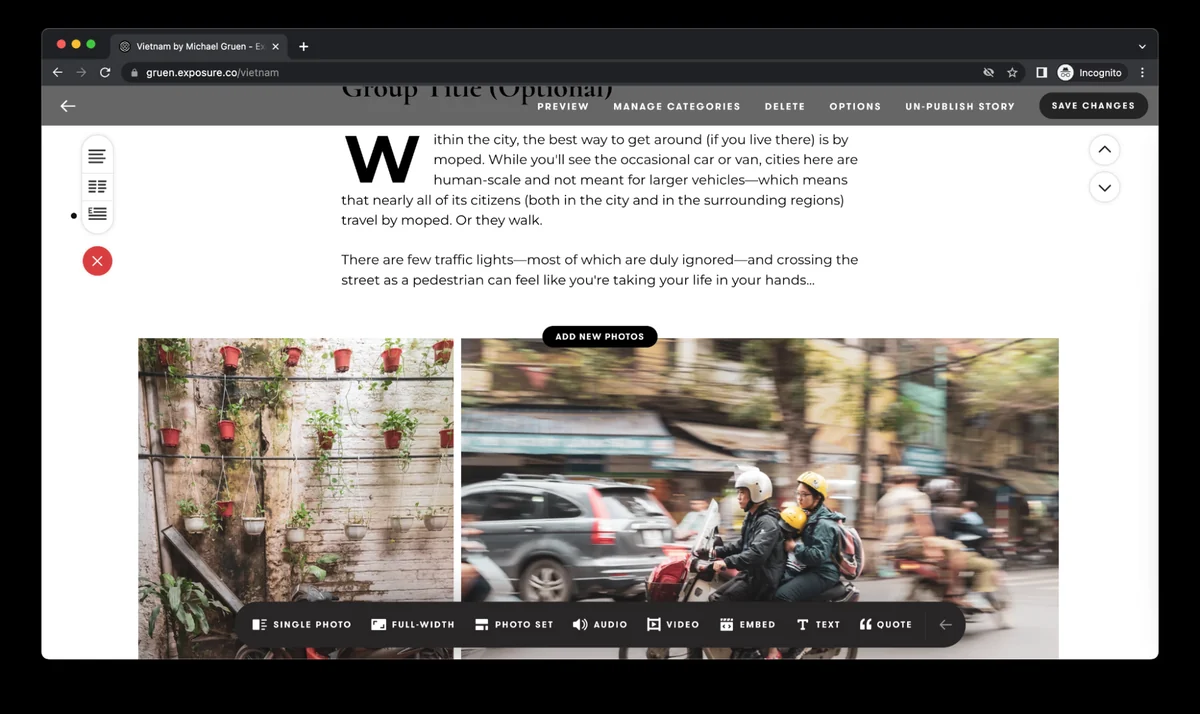Image resolution: width=1200 pixels, height=714 pixels.
Task: Select two-column text layout icon
Action: [x=97, y=186]
